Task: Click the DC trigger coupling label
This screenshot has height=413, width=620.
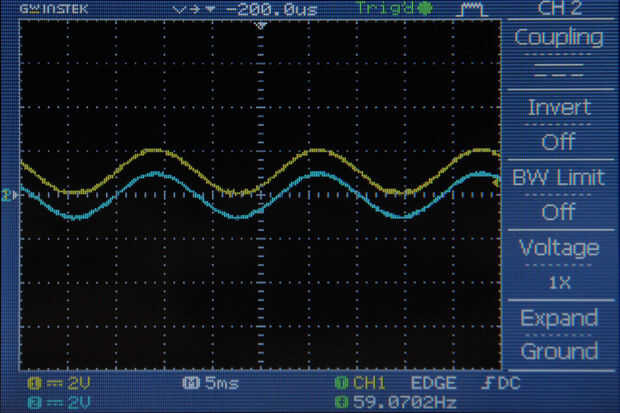Action: tap(508, 383)
